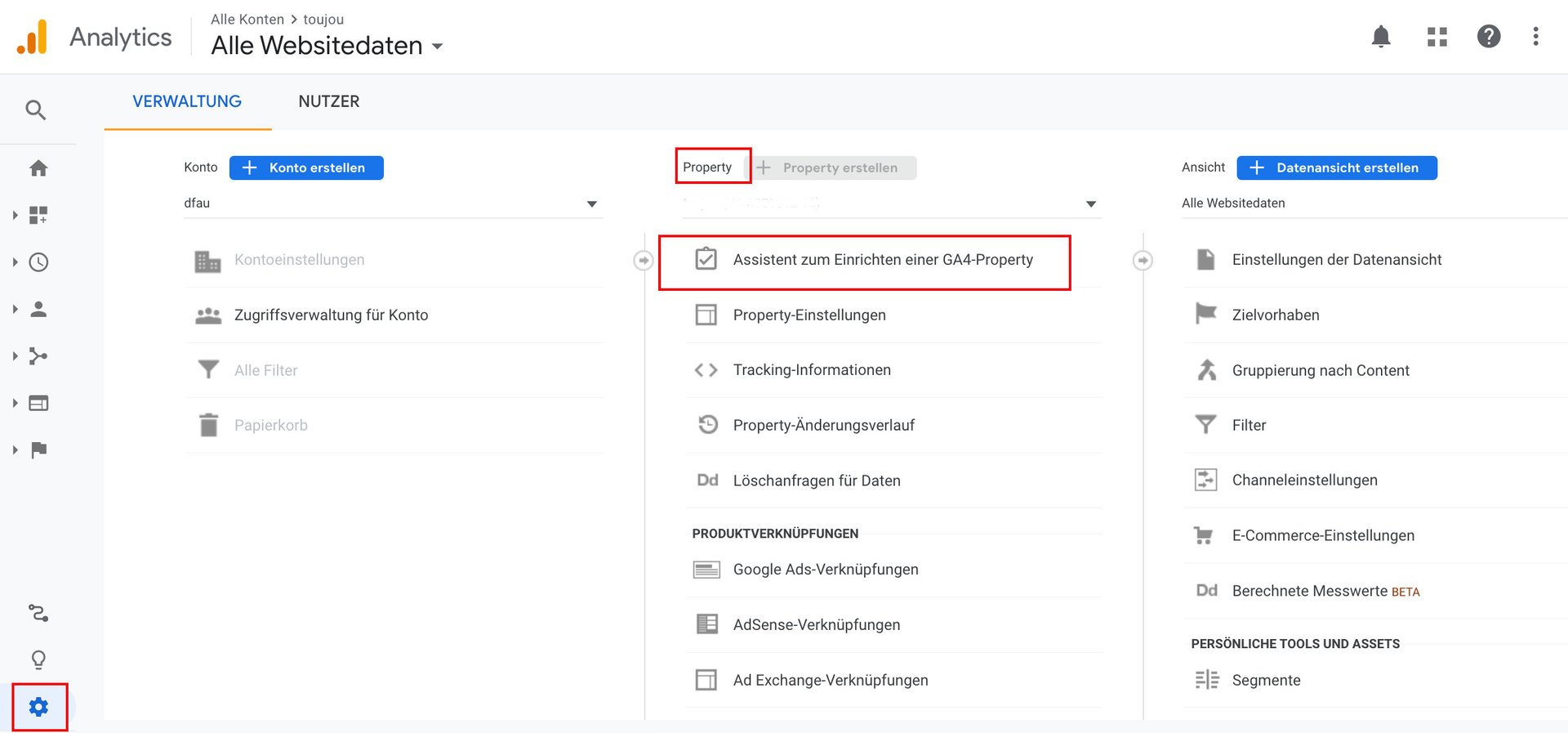Open Assistent zum Einrichten einer GA4-Property
The height and width of the screenshot is (733, 1568).
click(x=882, y=260)
